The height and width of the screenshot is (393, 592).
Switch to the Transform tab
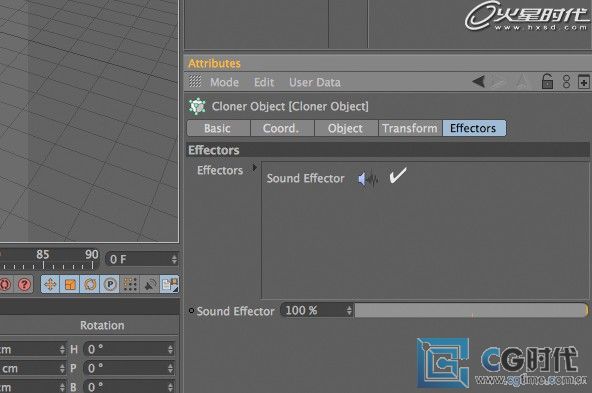pyautogui.click(x=410, y=128)
